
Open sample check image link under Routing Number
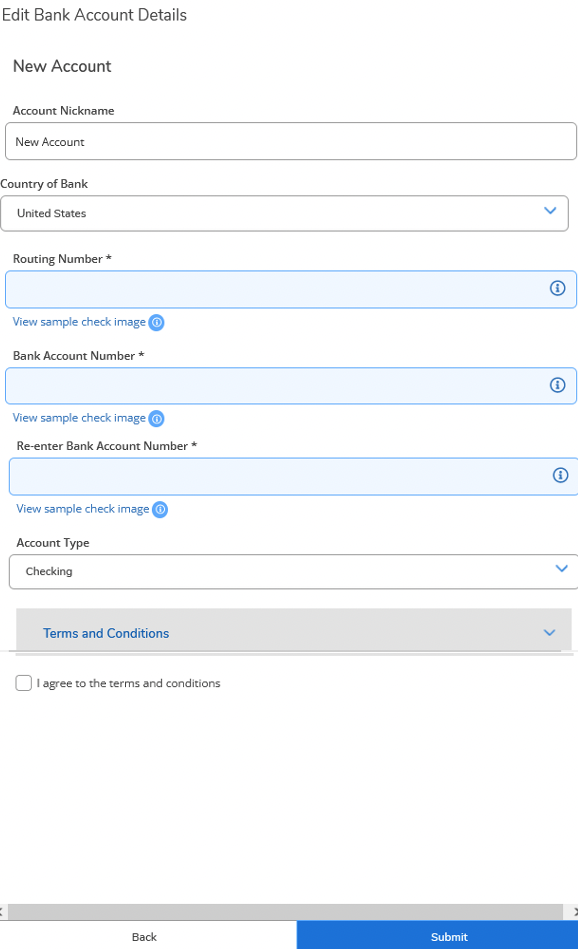[x=79, y=322]
